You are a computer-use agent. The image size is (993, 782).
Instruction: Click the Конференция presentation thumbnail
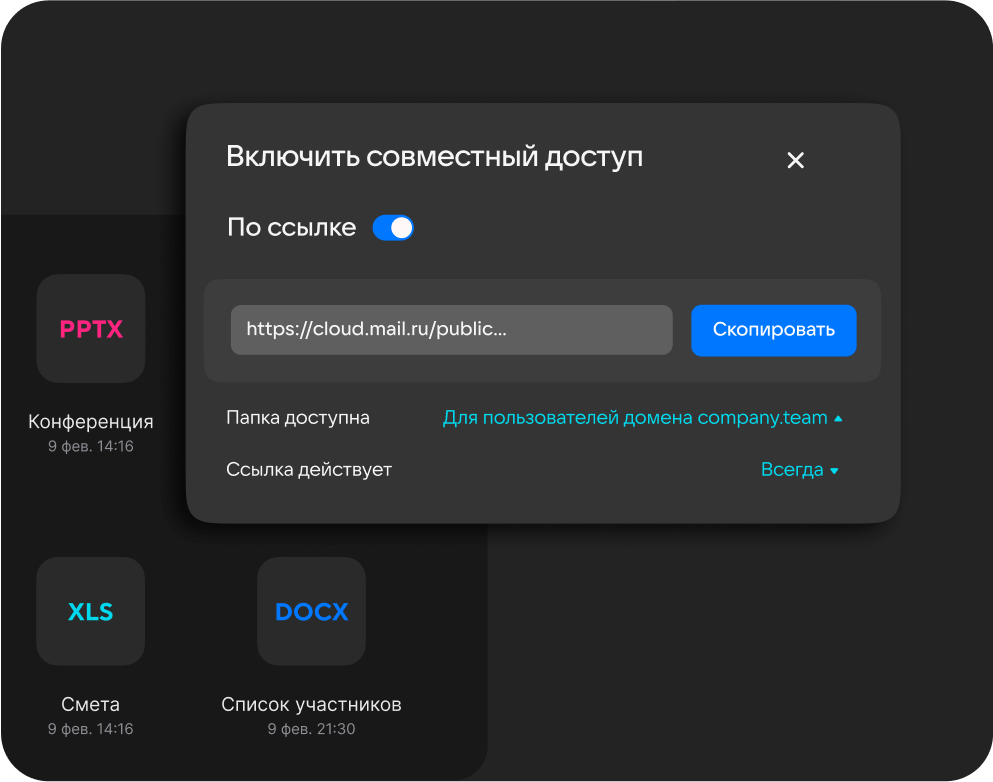pos(90,328)
